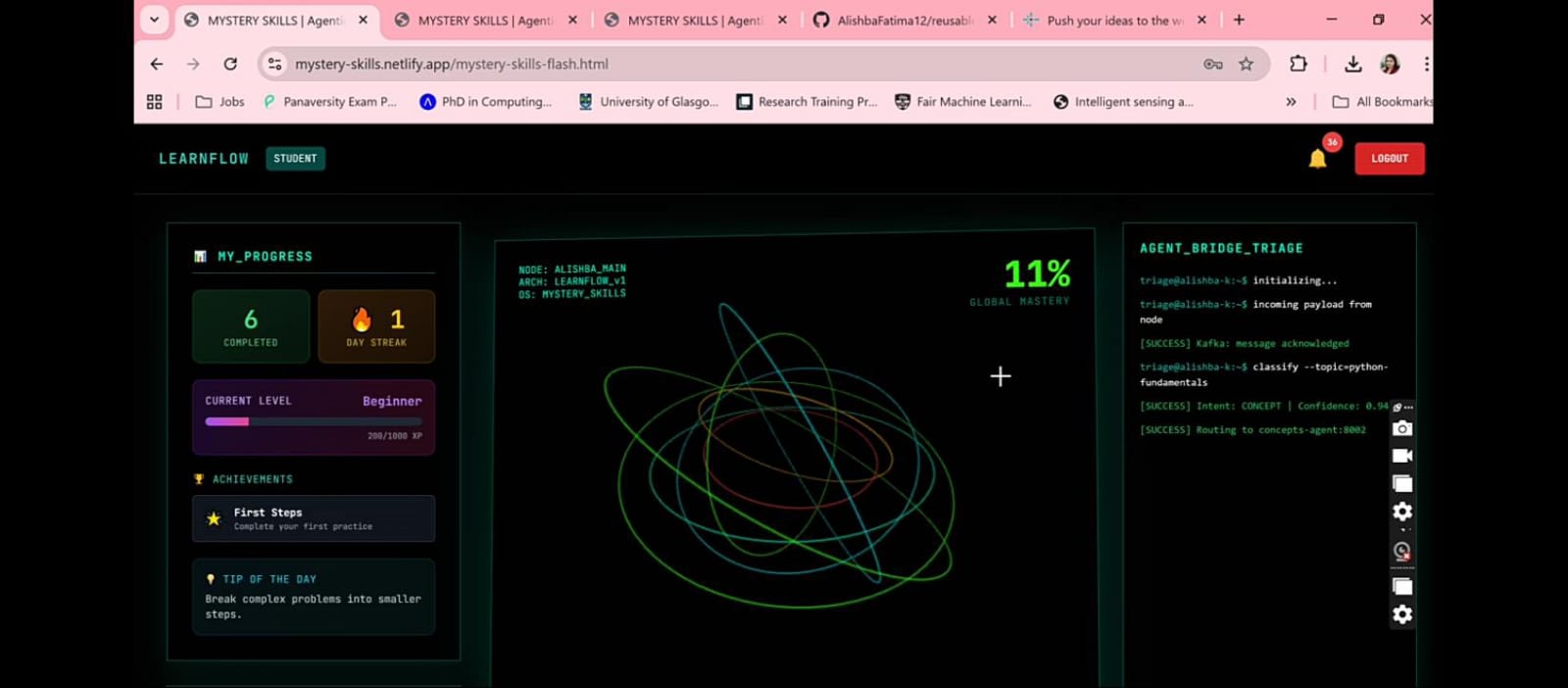
Task: Click the Current Level XP progress bar
Action: tap(313, 421)
